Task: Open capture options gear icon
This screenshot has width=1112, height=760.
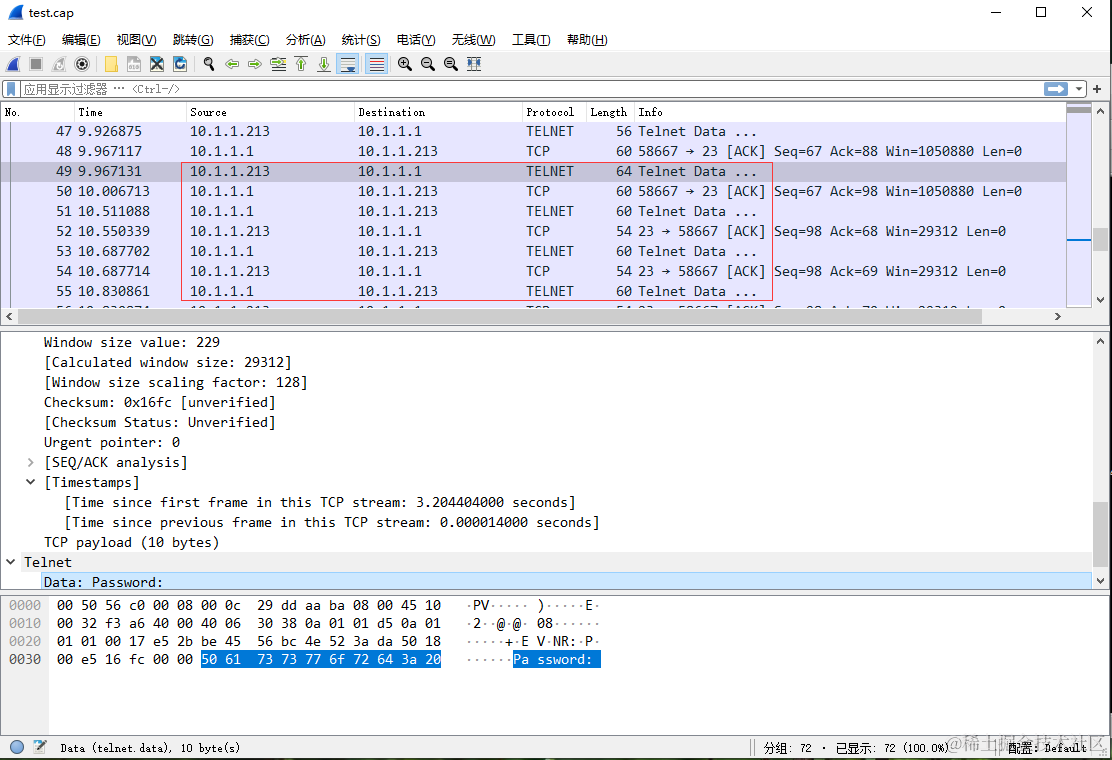Action: (x=82, y=65)
